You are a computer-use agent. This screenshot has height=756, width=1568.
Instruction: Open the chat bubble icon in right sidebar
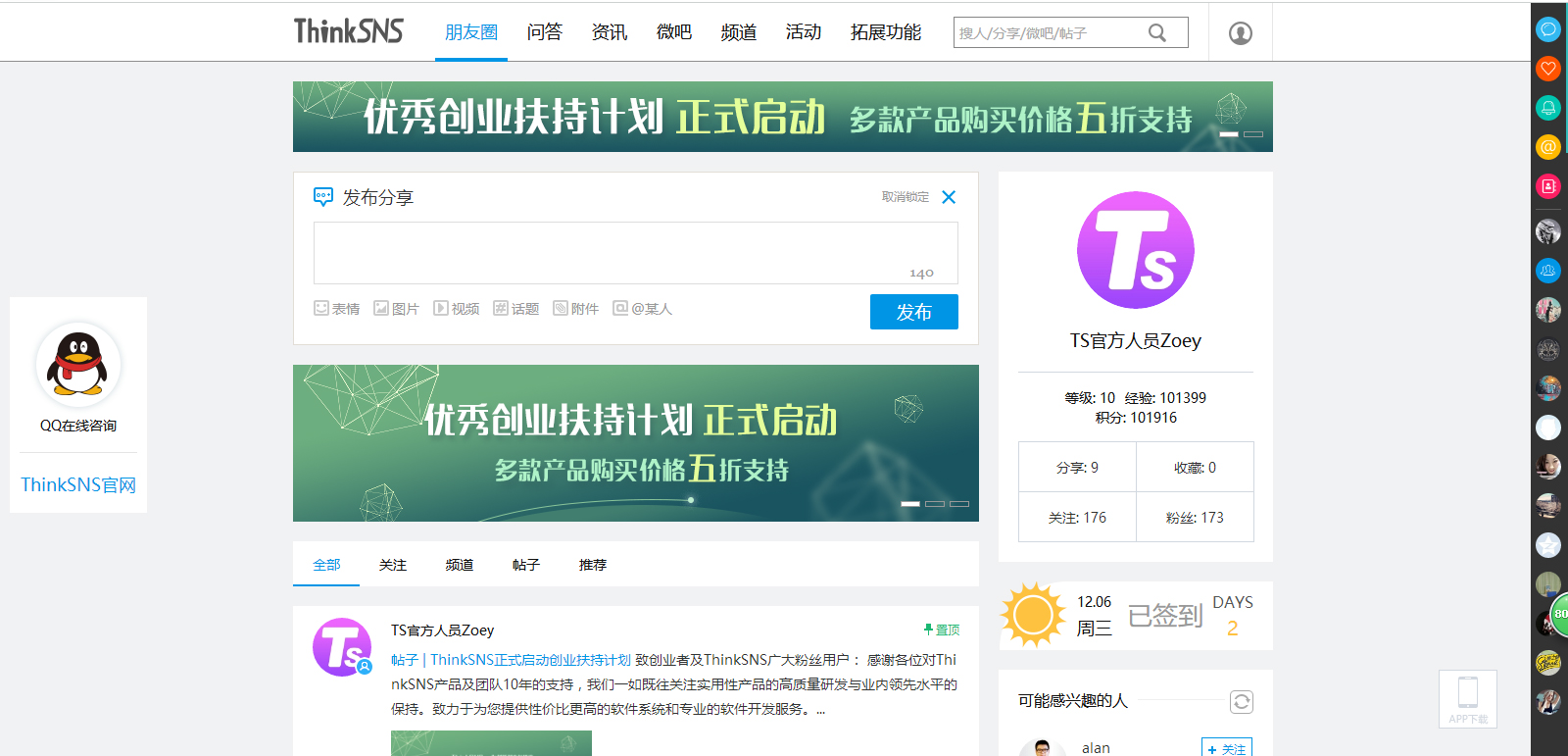[1548, 29]
